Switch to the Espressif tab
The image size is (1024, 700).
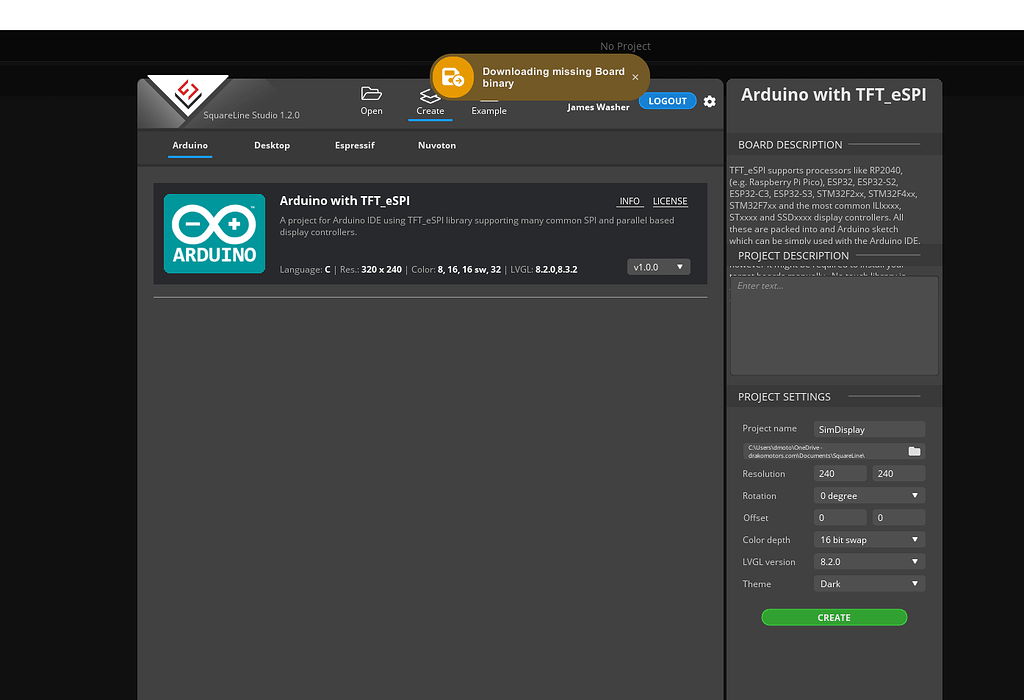(354, 145)
